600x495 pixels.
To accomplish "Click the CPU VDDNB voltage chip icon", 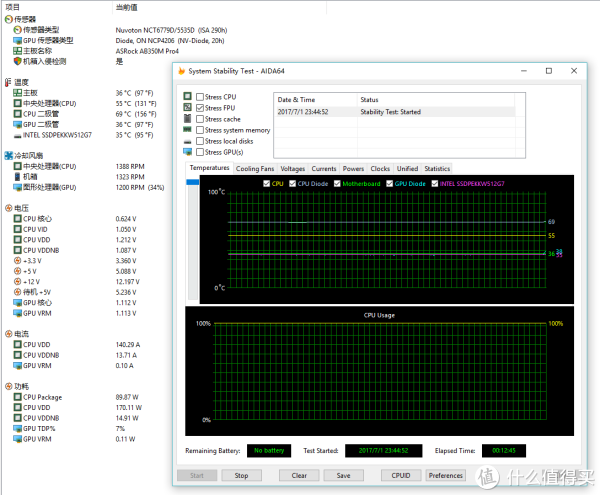I will [x=17, y=250].
